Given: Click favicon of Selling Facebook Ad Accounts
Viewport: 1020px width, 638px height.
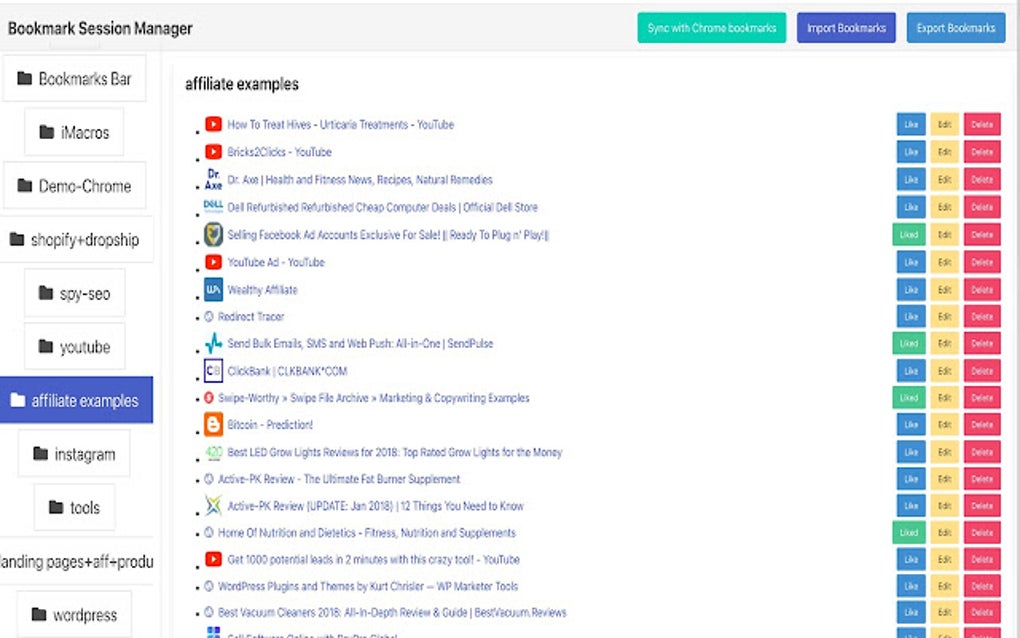Looking at the screenshot, I should [213, 234].
